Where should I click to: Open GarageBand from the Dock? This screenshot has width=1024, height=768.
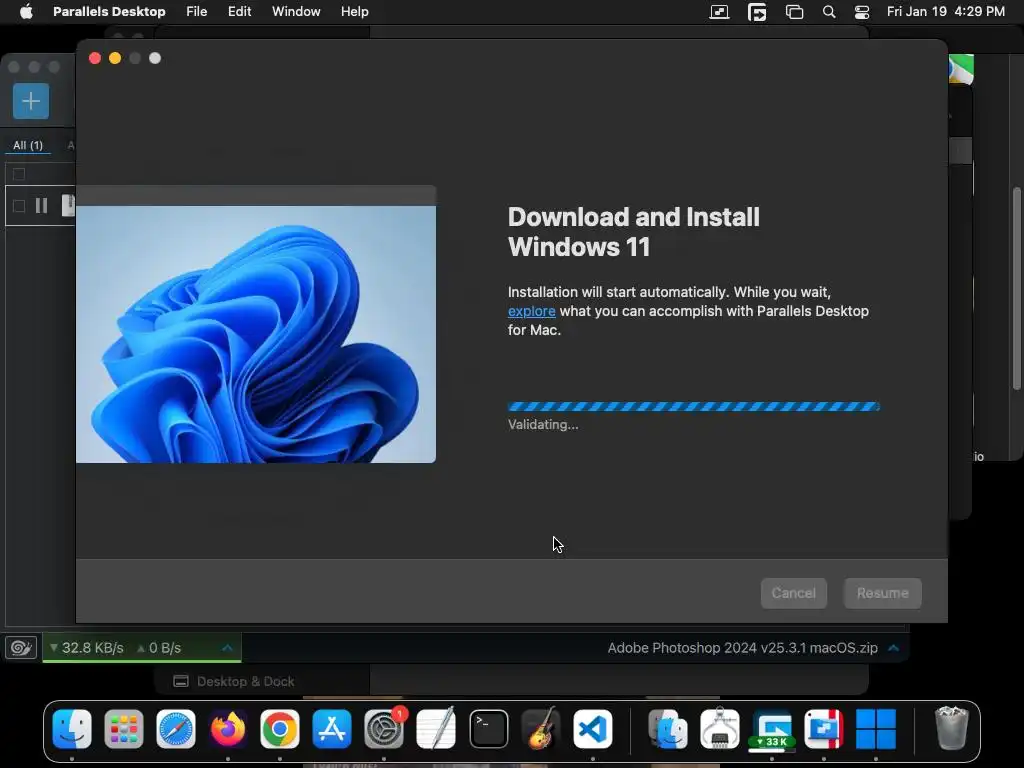(x=541, y=728)
